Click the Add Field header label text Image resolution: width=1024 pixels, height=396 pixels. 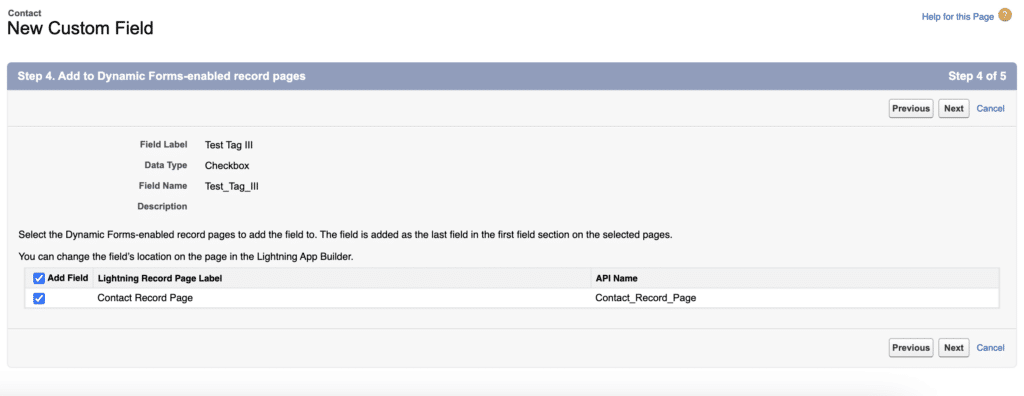click(68, 278)
